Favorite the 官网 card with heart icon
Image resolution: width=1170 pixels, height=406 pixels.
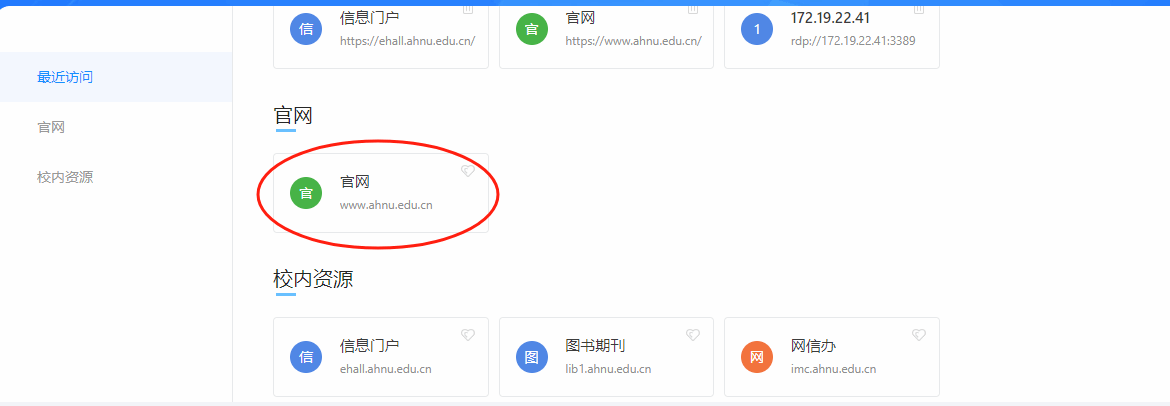pyautogui.click(x=468, y=171)
